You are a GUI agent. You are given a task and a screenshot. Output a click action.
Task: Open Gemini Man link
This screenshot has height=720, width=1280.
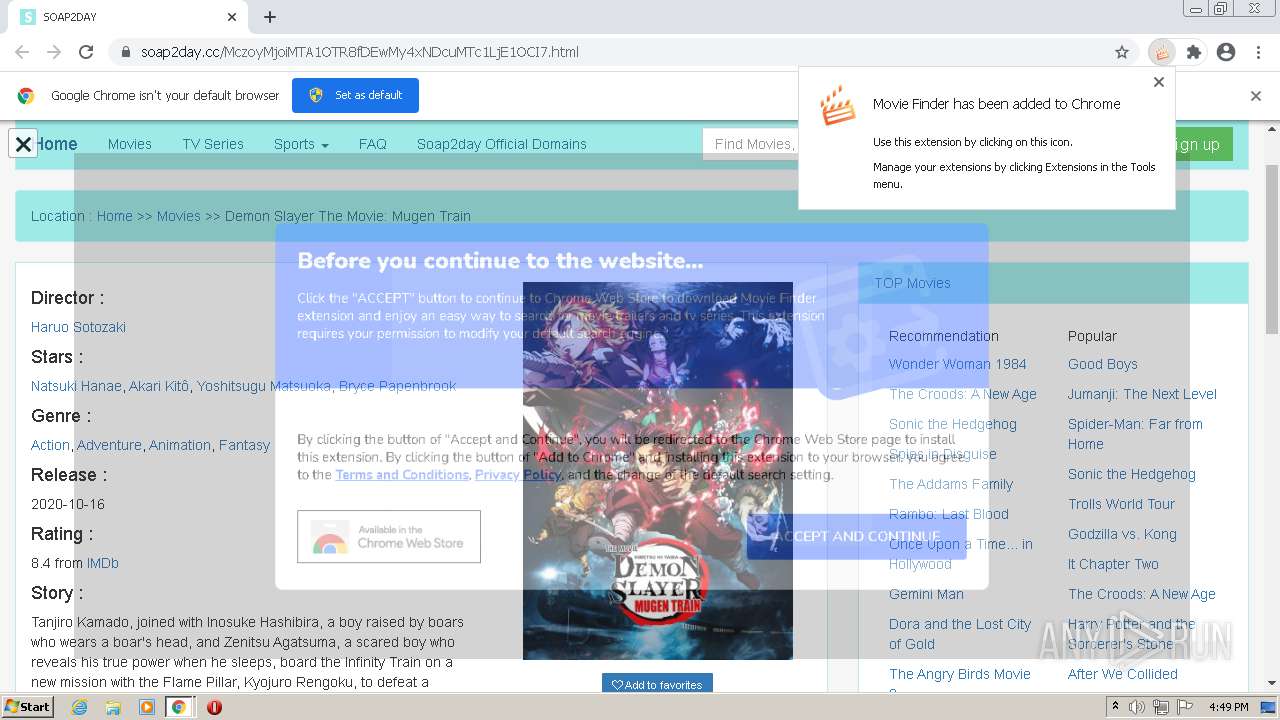(926, 594)
